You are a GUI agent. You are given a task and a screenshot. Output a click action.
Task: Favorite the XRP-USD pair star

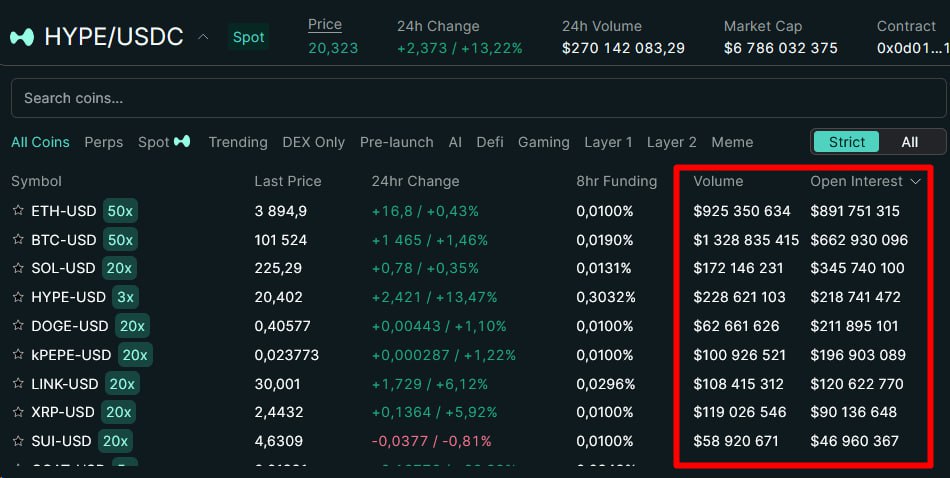[x=18, y=412]
